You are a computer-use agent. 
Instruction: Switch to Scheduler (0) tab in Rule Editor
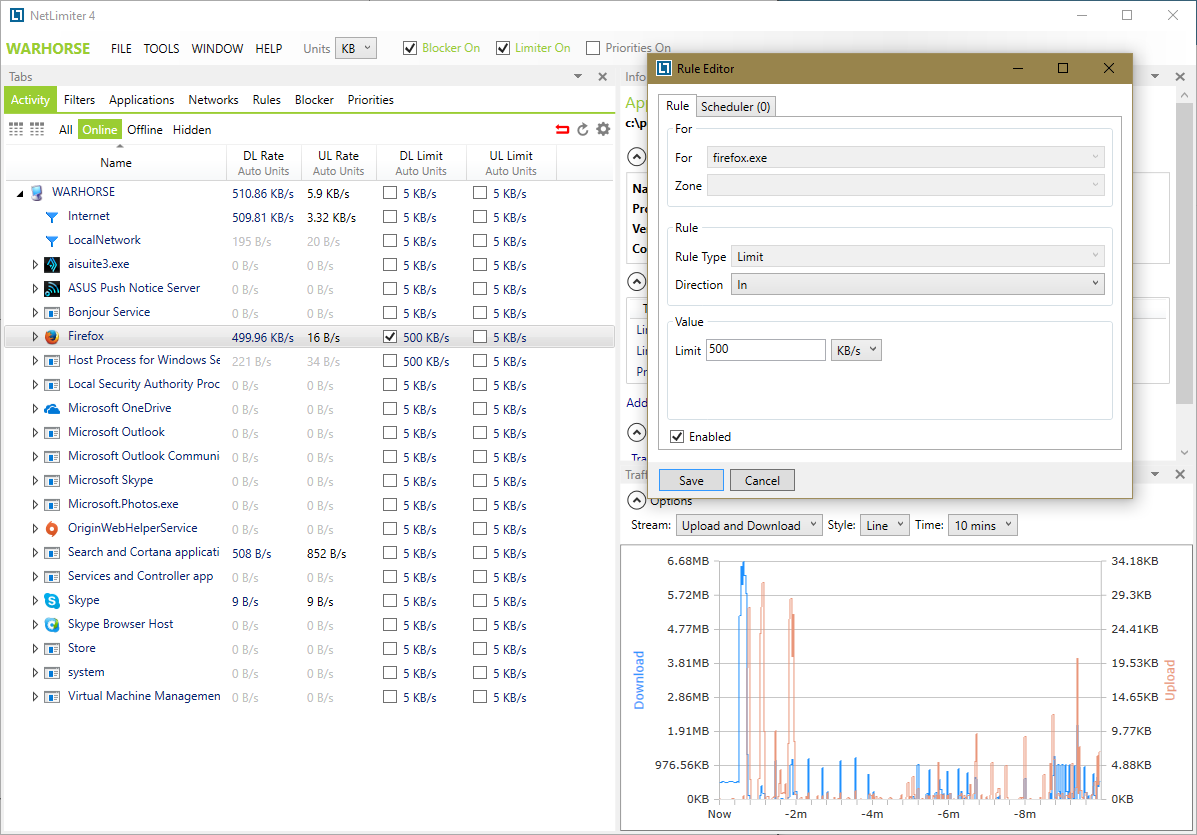pyautogui.click(x=735, y=106)
